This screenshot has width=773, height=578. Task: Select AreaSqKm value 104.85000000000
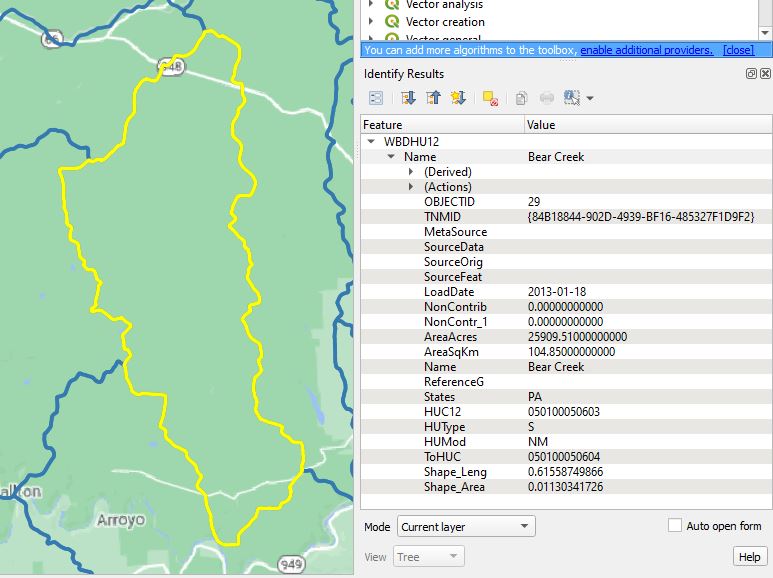tap(571, 352)
